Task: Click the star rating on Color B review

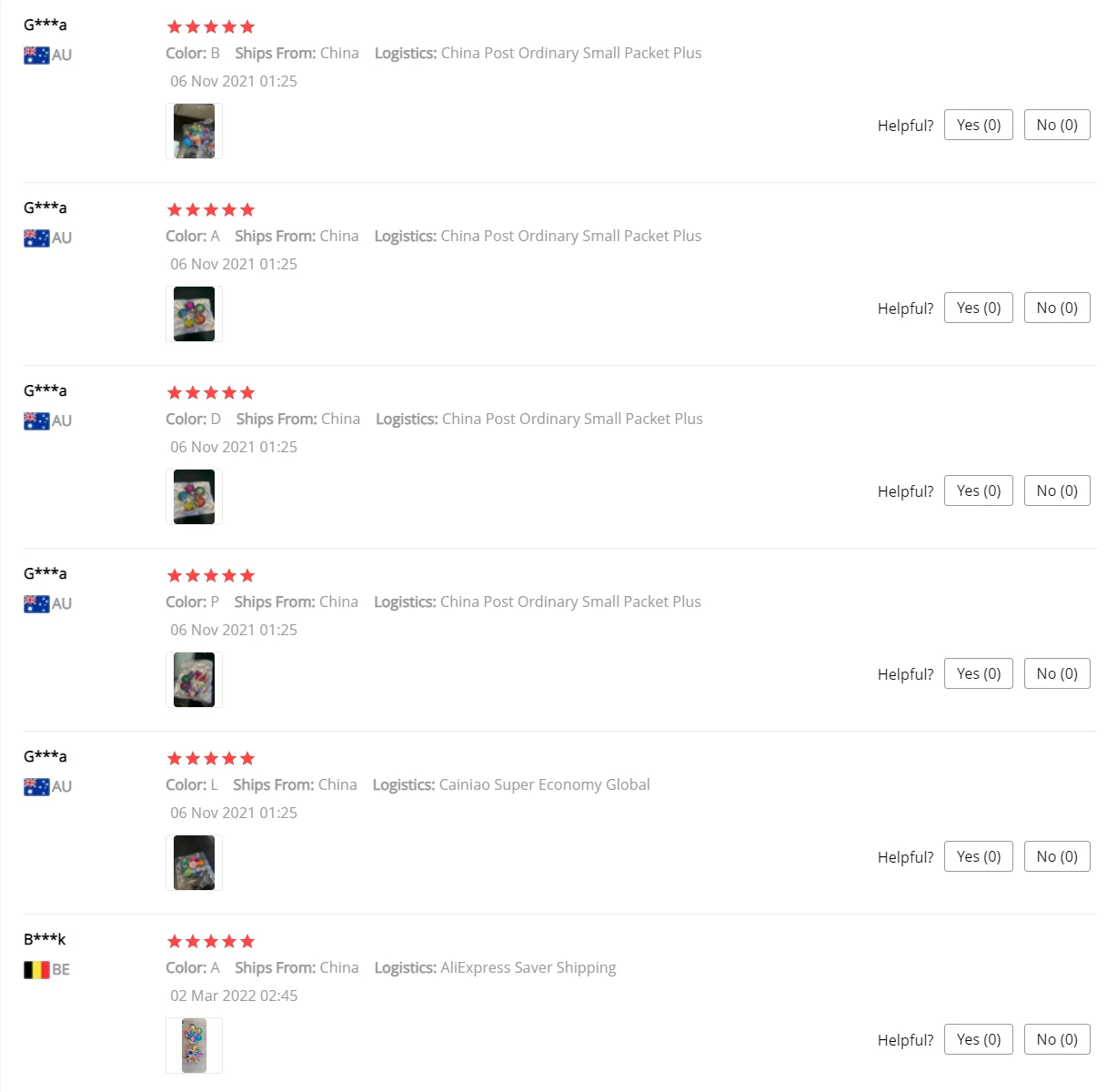Action: pyautogui.click(x=211, y=27)
